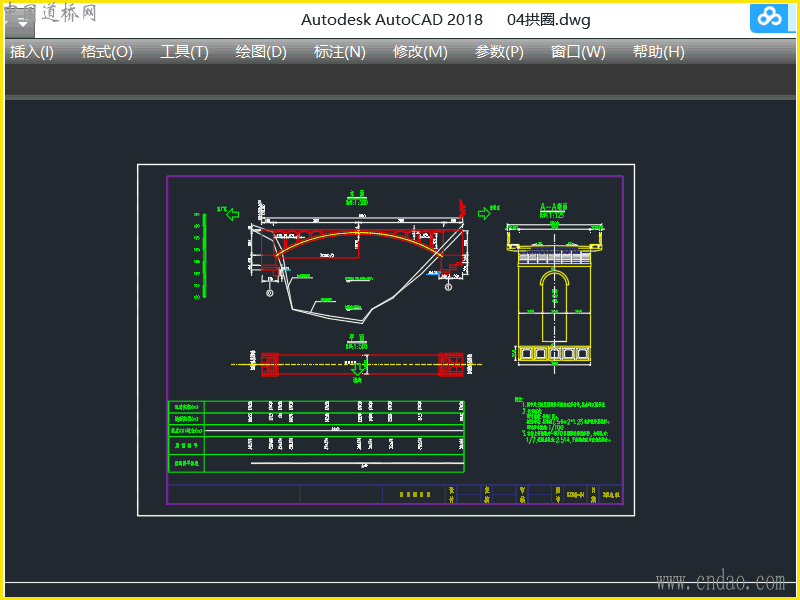Expand the quick access dropdown arrow
This screenshot has height=600, width=800.
pos(22,23)
